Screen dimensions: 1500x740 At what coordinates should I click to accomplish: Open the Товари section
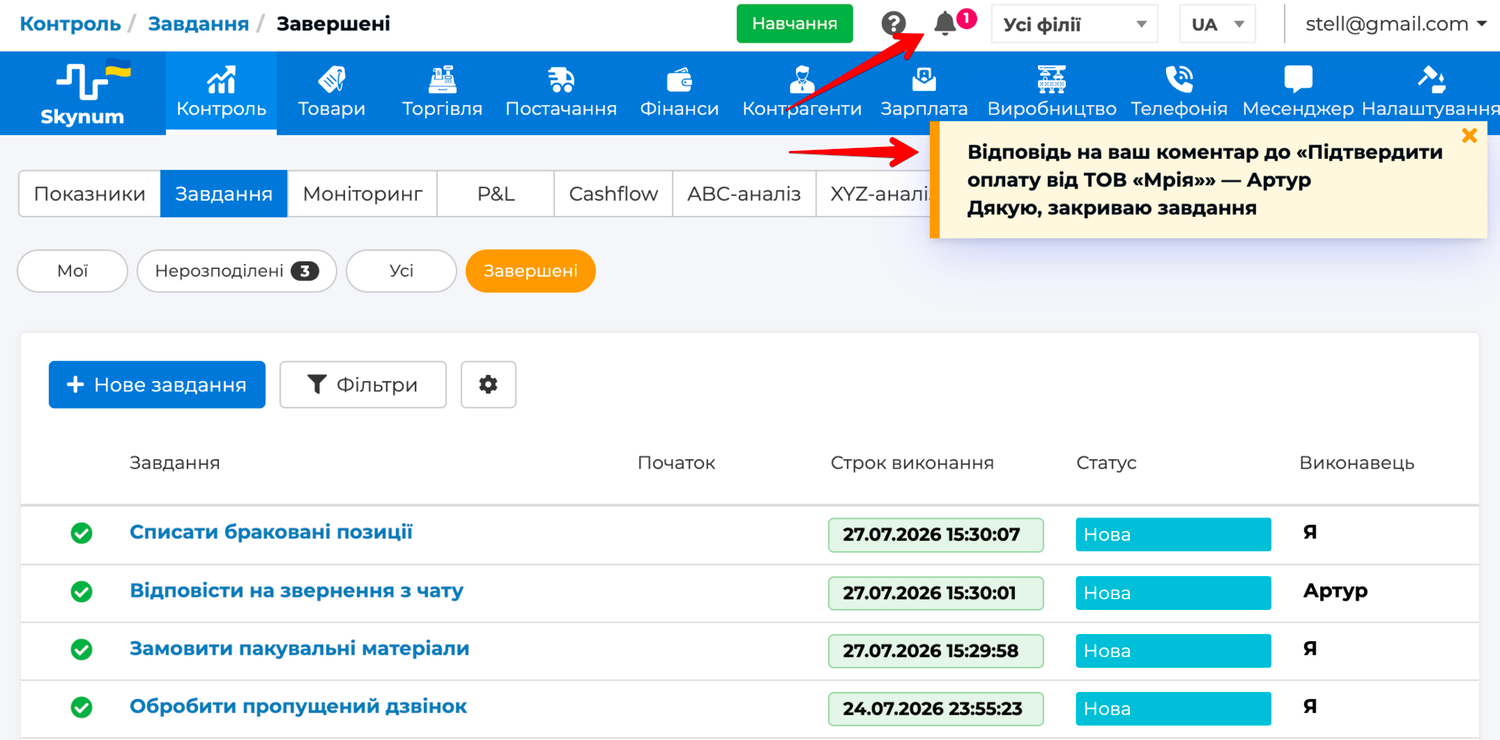332,93
